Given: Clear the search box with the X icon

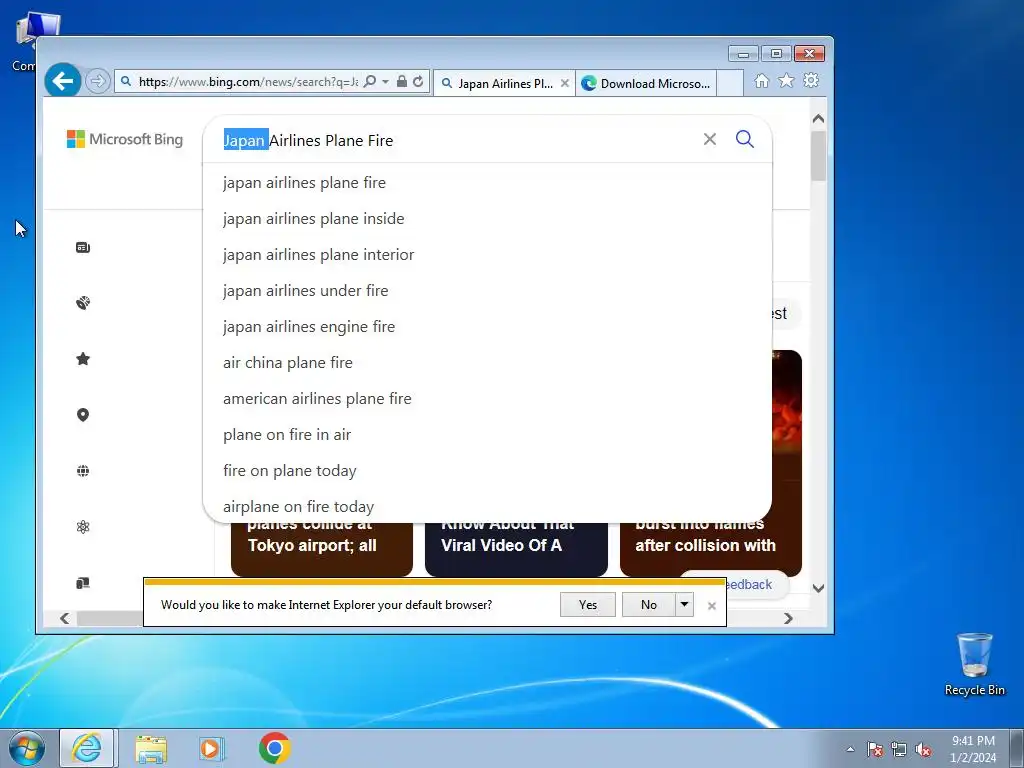Looking at the screenshot, I should [710, 139].
